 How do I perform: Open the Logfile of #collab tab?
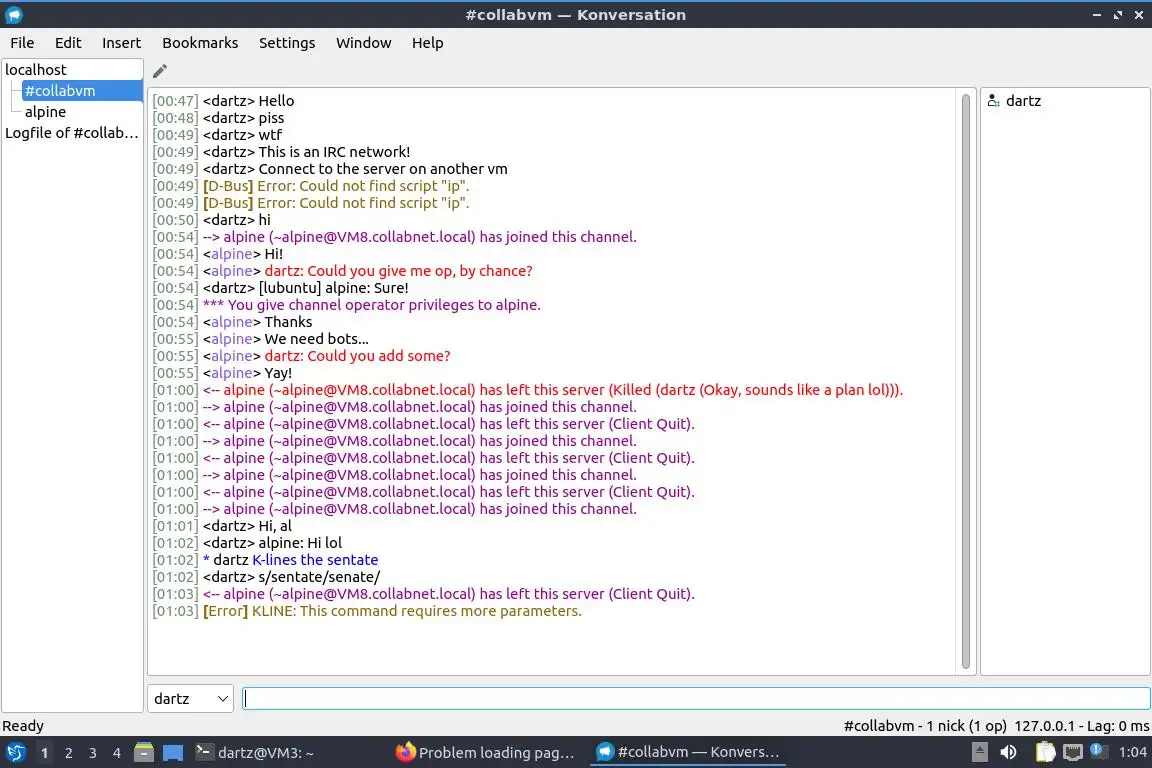click(71, 133)
